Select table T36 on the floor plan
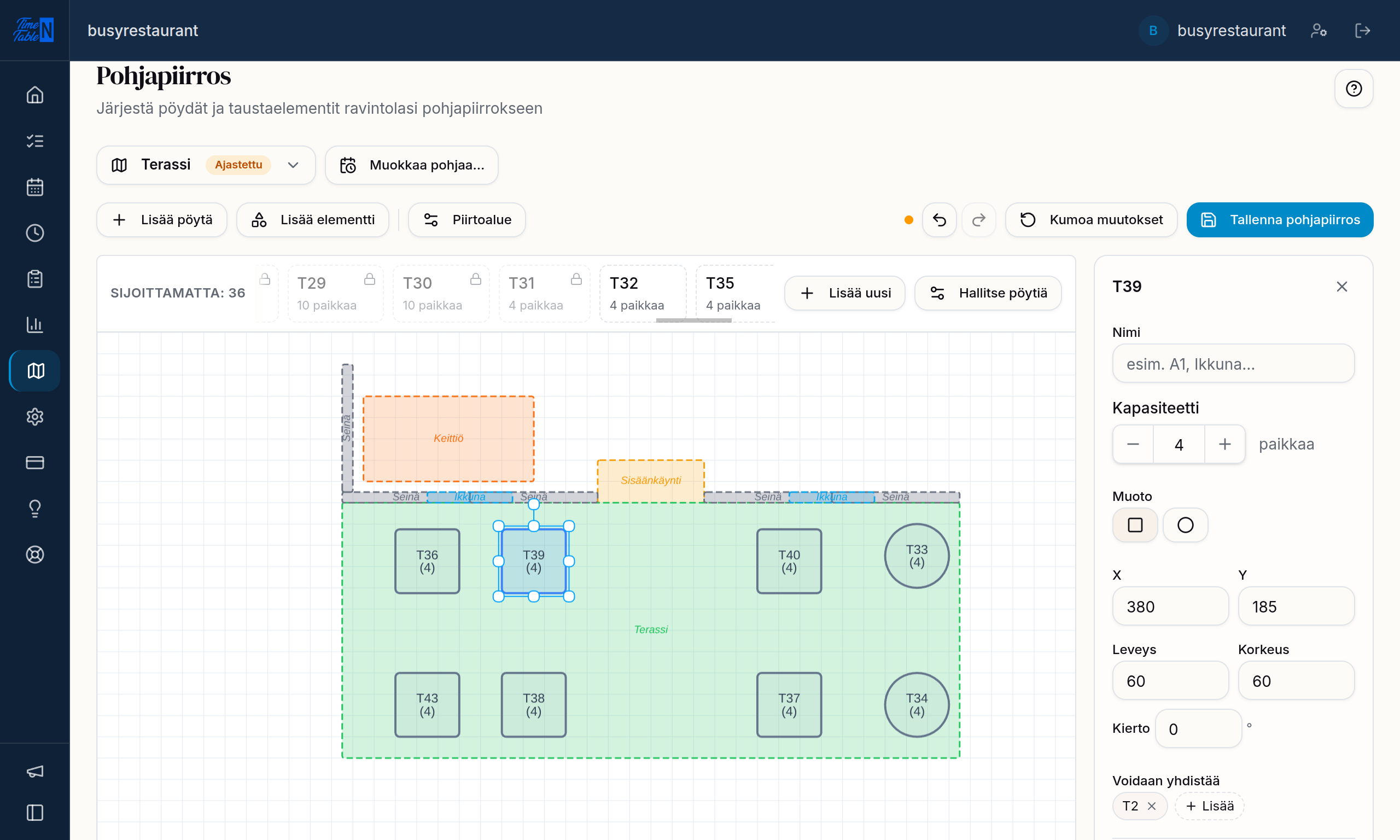This screenshot has width=1400, height=840. click(x=427, y=561)
